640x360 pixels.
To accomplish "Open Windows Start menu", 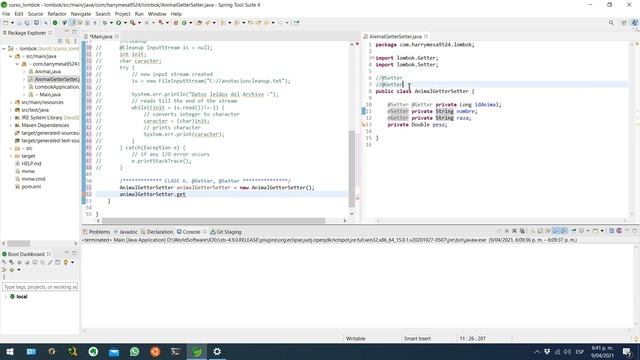I will (x=10, y=351).
